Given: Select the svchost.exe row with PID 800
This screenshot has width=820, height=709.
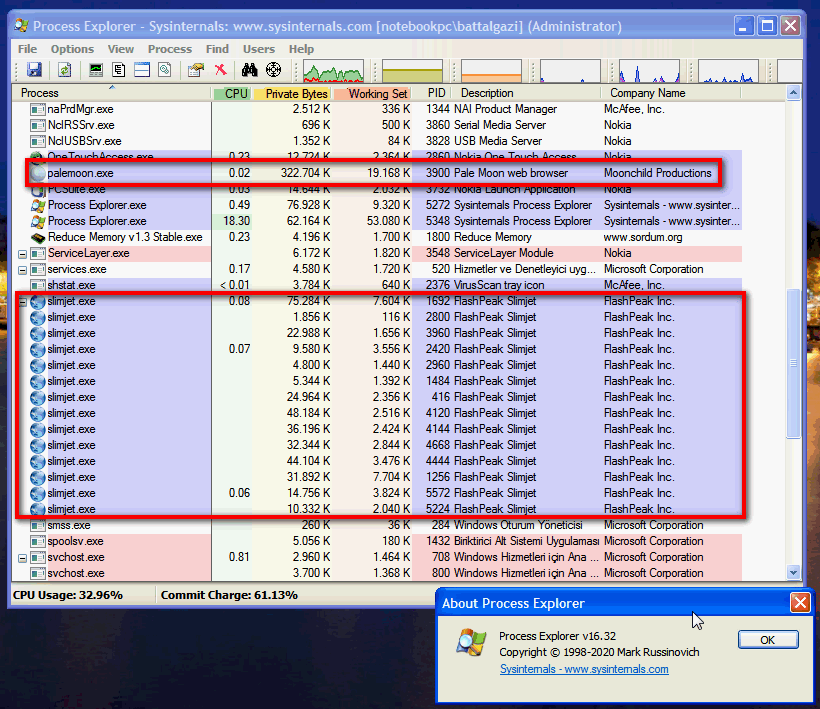Looking at the screenshot, I should 377,573.
